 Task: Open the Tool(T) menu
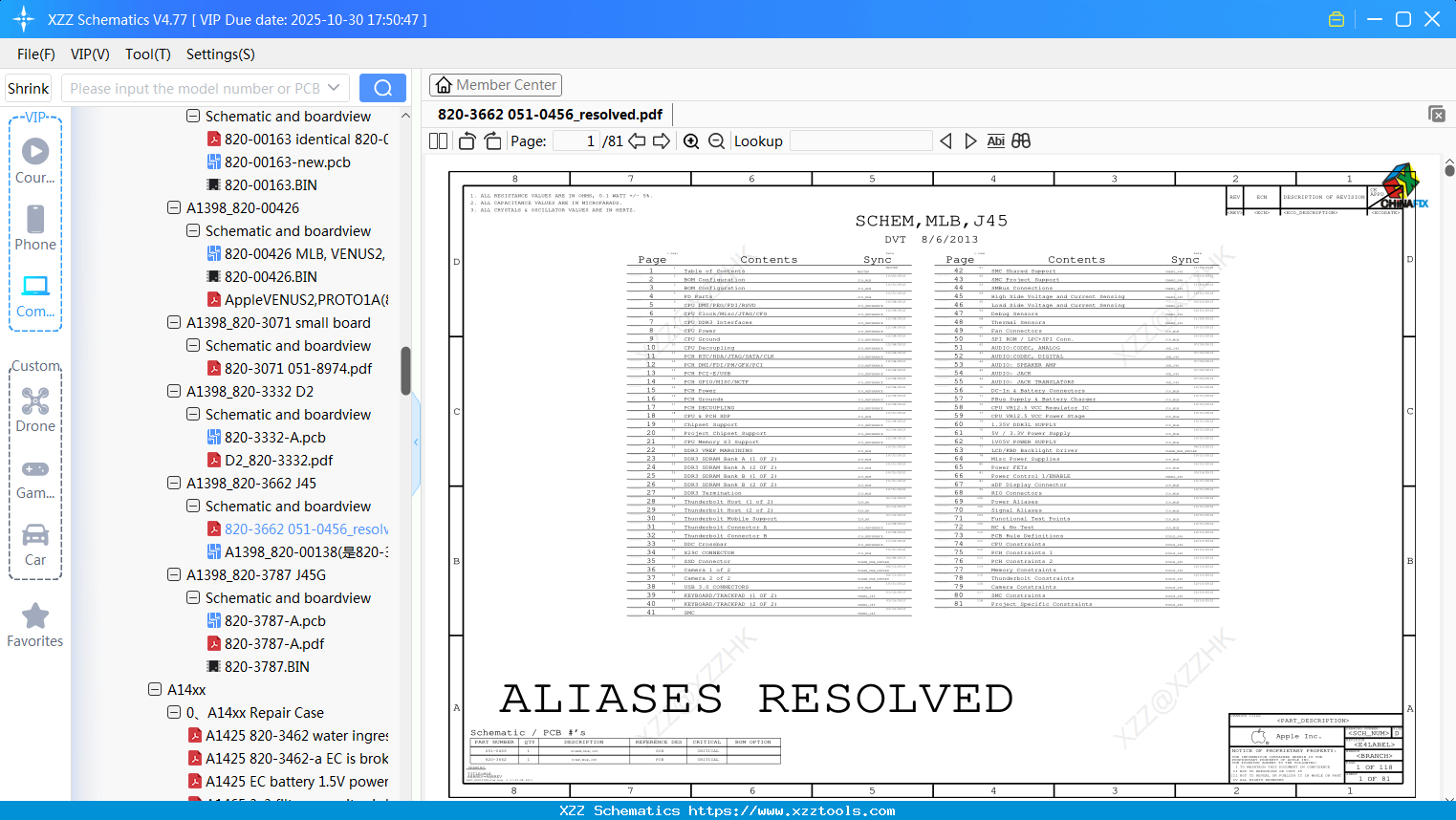(x=148, y=54)
